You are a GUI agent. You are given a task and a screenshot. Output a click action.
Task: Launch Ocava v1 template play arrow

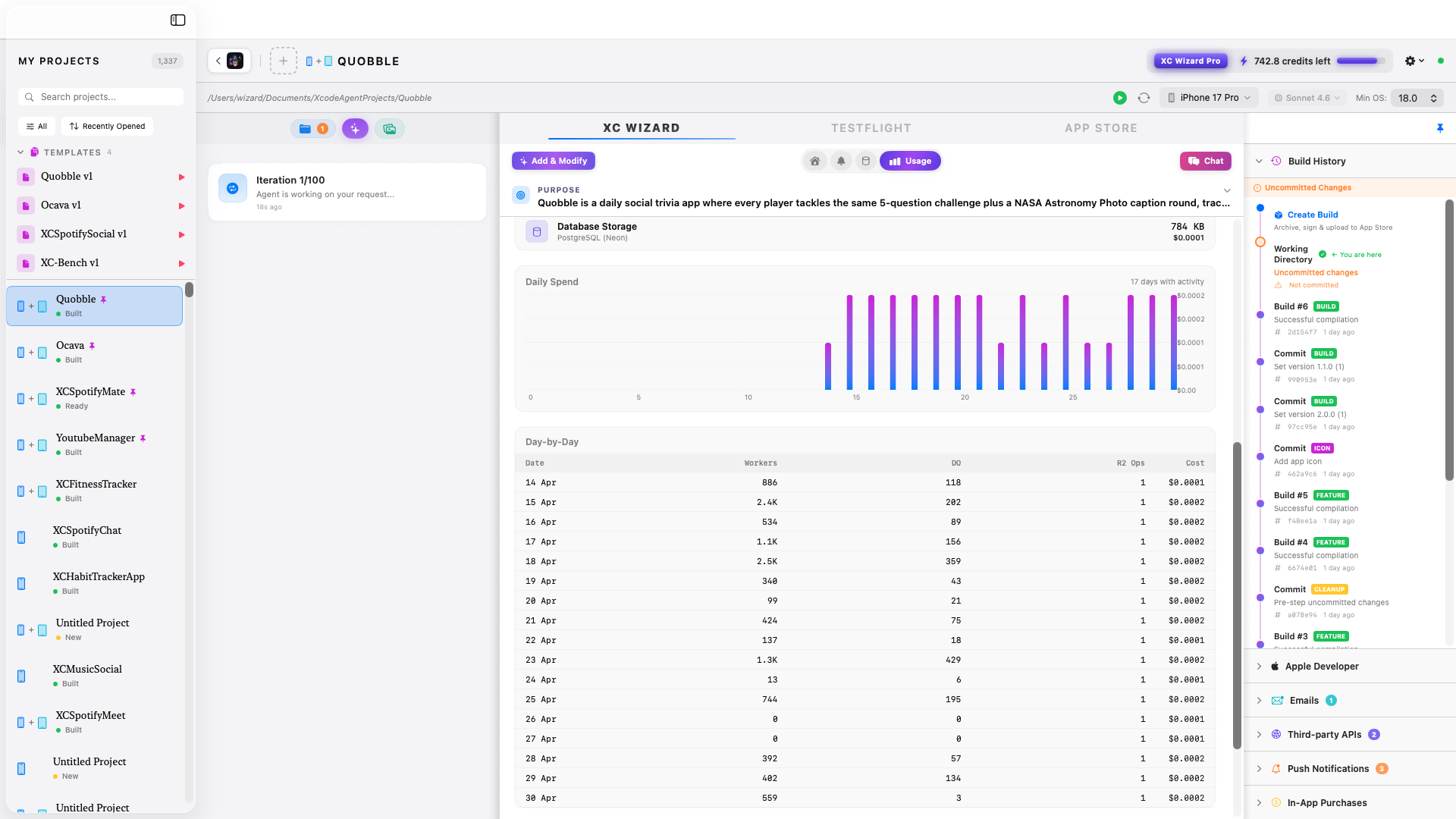tap(181, 206)
